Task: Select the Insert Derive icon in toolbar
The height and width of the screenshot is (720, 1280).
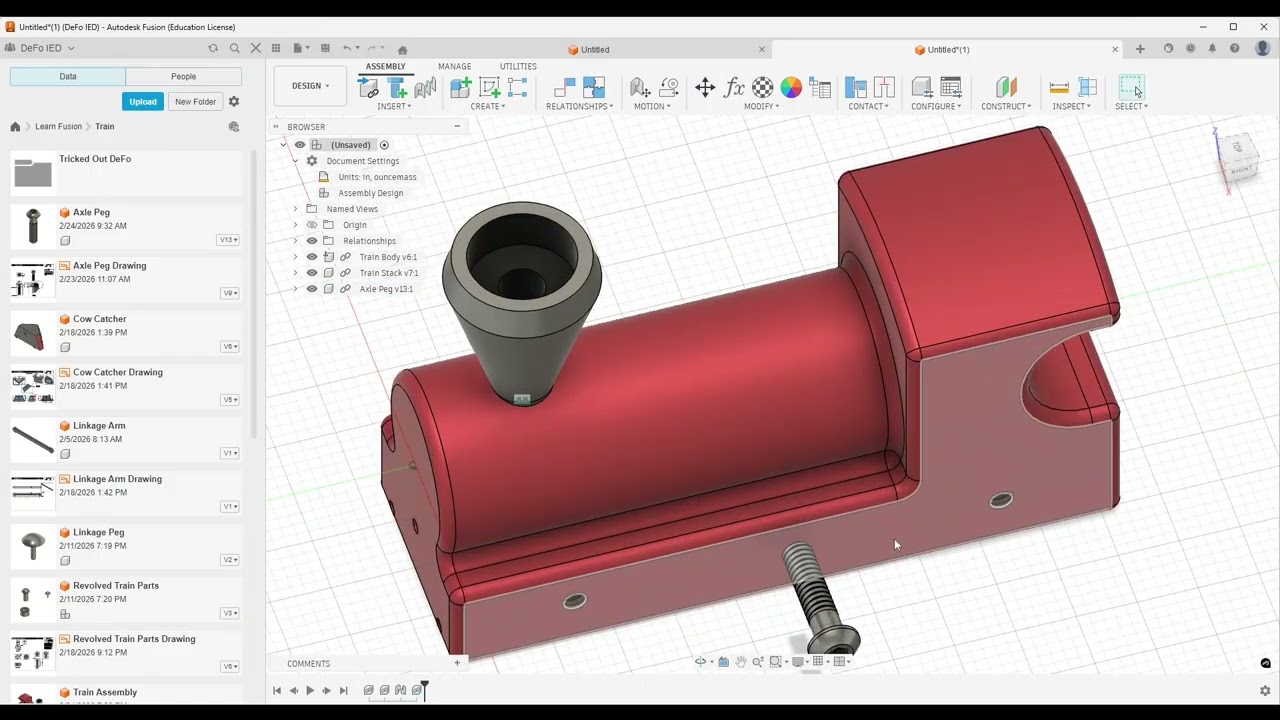Action: click(x=369, y=88)
